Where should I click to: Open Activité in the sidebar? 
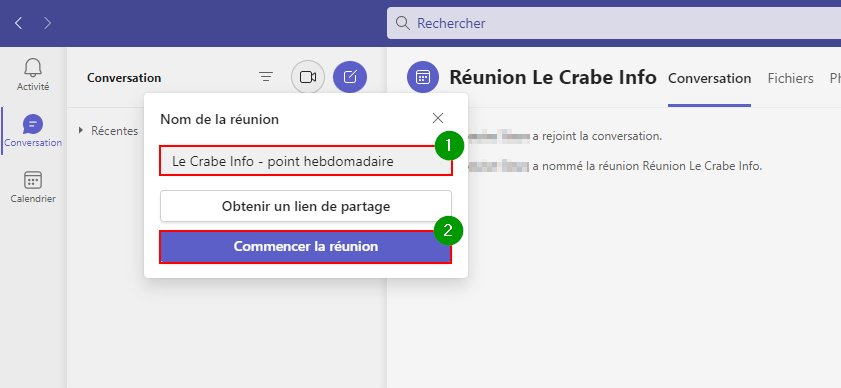33,75
